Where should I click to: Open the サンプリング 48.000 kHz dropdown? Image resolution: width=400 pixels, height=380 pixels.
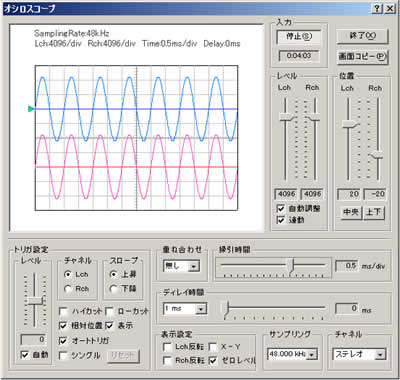click(x=292, y=354)
